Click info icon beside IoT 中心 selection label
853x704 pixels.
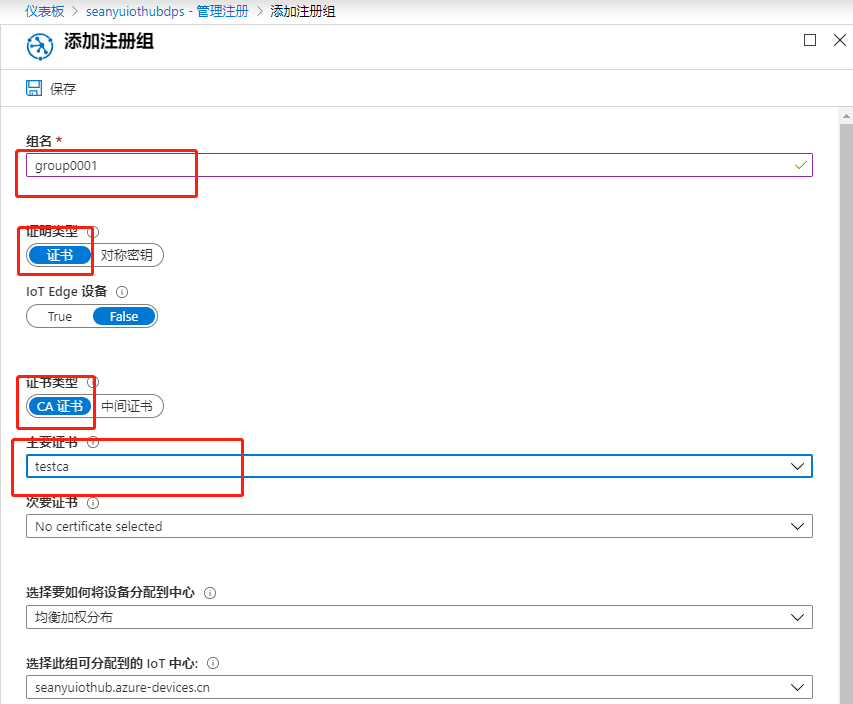tap(213, 663)
